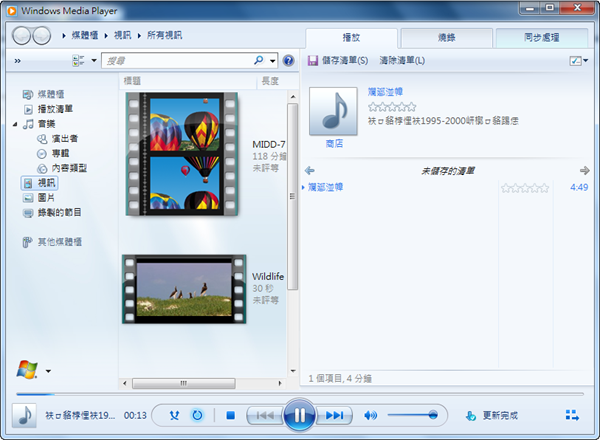The width and height of the screenshot is (600, 440).
Task: Click the now playing album art note
Action: tap(333, 111)
